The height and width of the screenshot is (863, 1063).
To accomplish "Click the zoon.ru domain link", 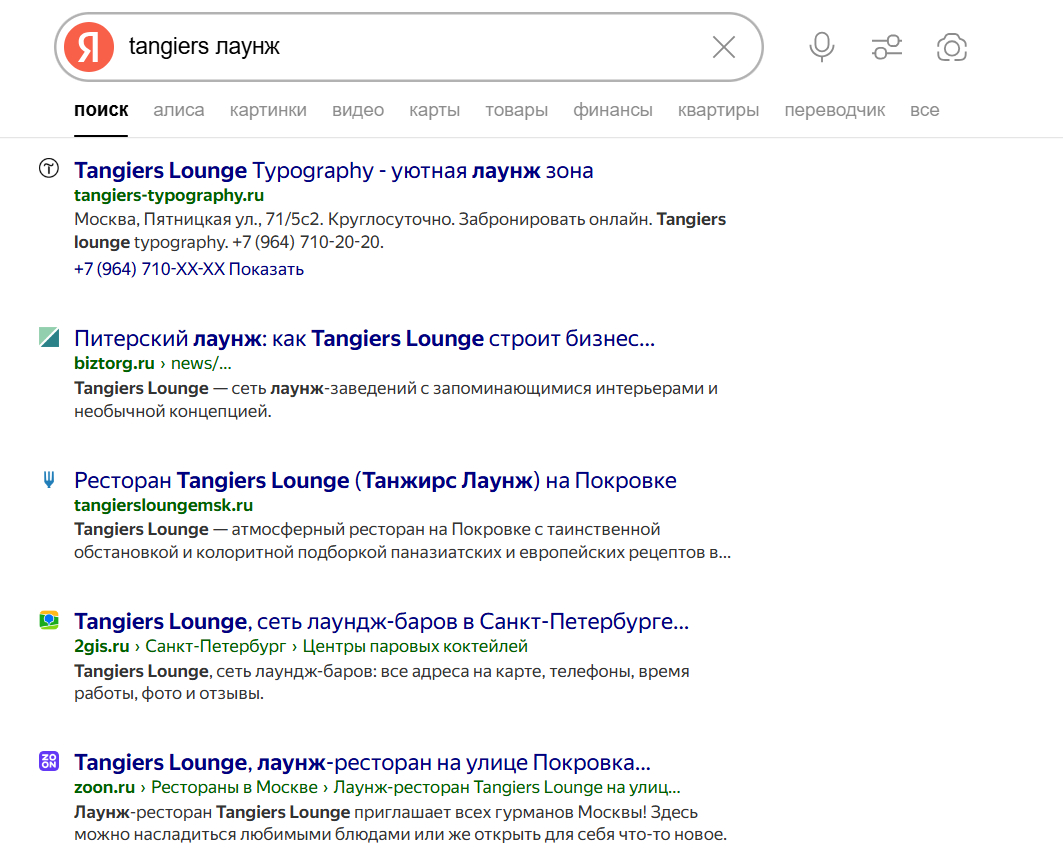I will [x=104, y=787].
